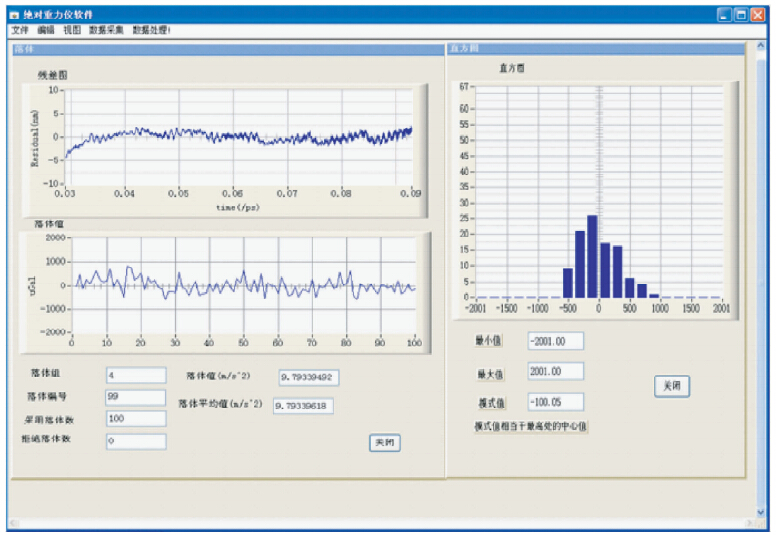This screenshot has height=535, width=776.
Task: Click the 最小值 field showing -2001.00
Action: (554, 341)
